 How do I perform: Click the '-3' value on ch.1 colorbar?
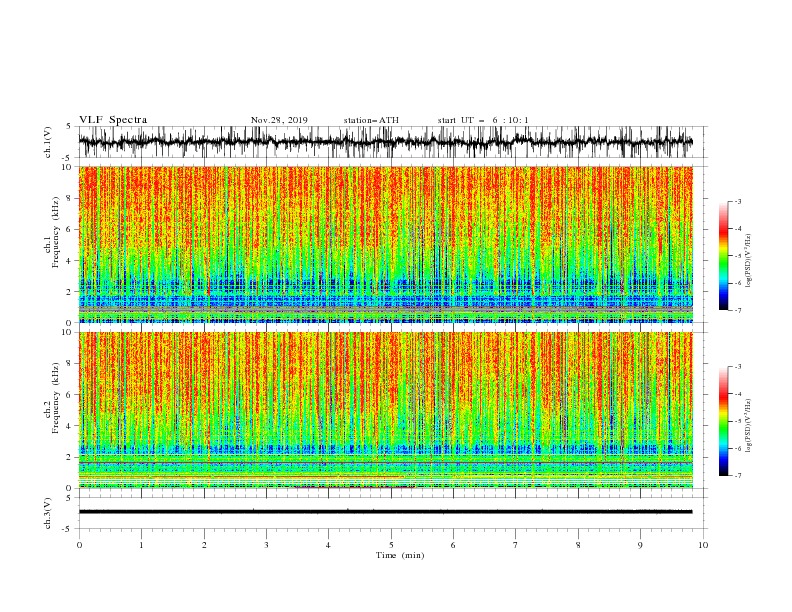738,201
